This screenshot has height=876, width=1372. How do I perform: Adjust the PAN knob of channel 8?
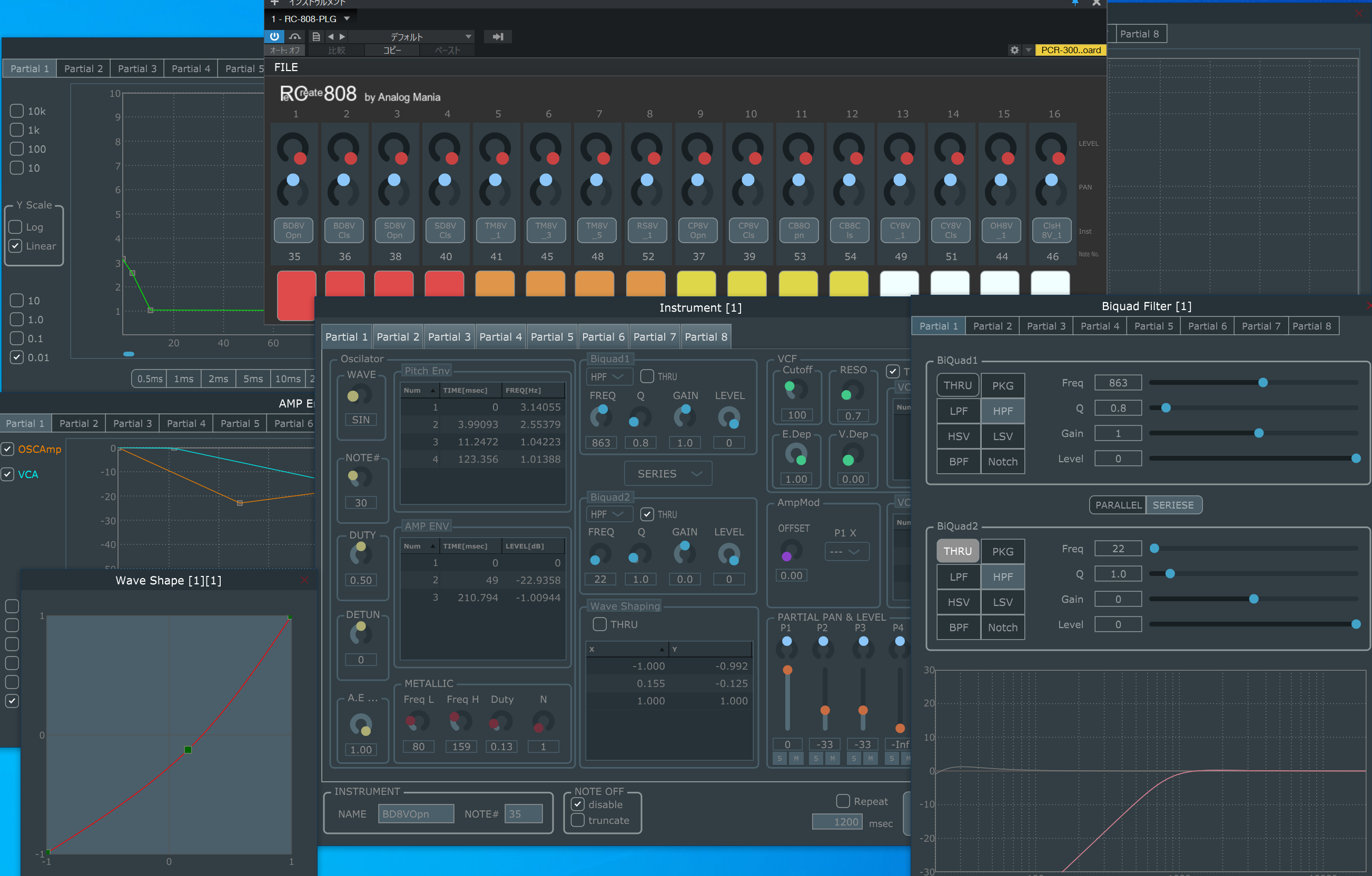pos(647,190)
